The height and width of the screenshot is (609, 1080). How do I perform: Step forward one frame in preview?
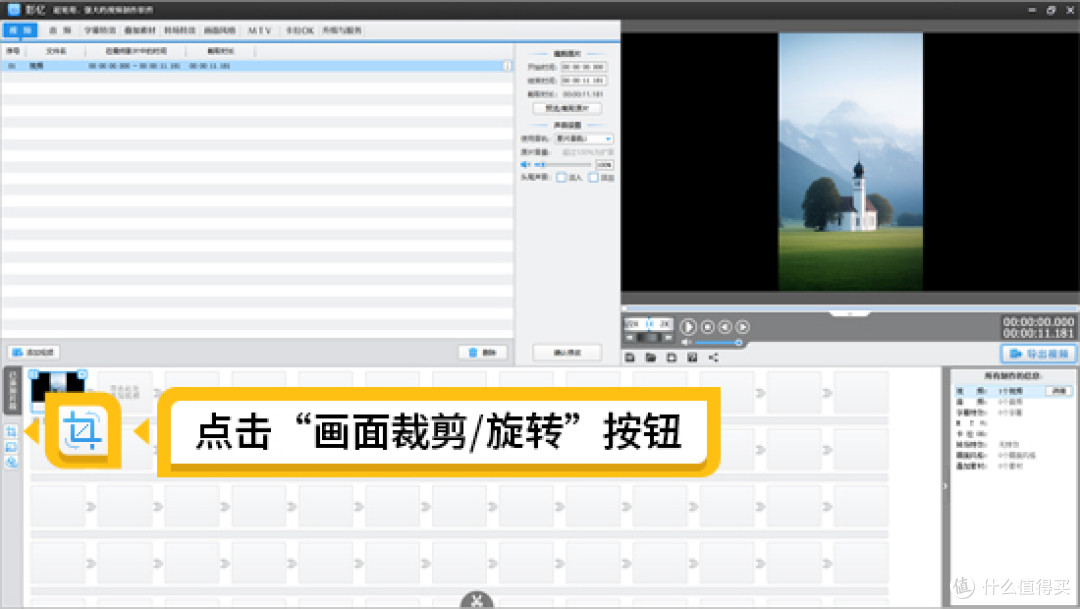point(742,327)
